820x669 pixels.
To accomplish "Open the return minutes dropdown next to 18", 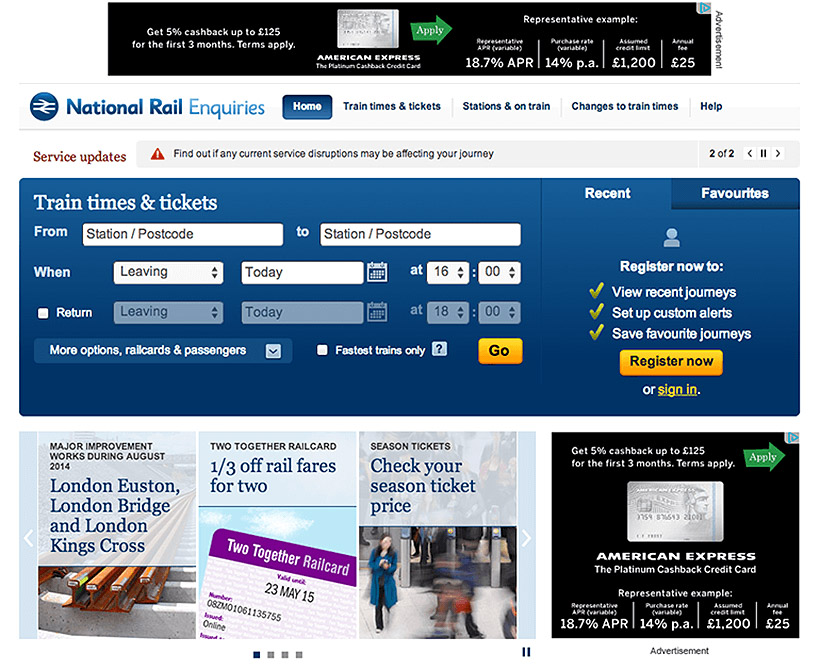I will click(499, 312).
